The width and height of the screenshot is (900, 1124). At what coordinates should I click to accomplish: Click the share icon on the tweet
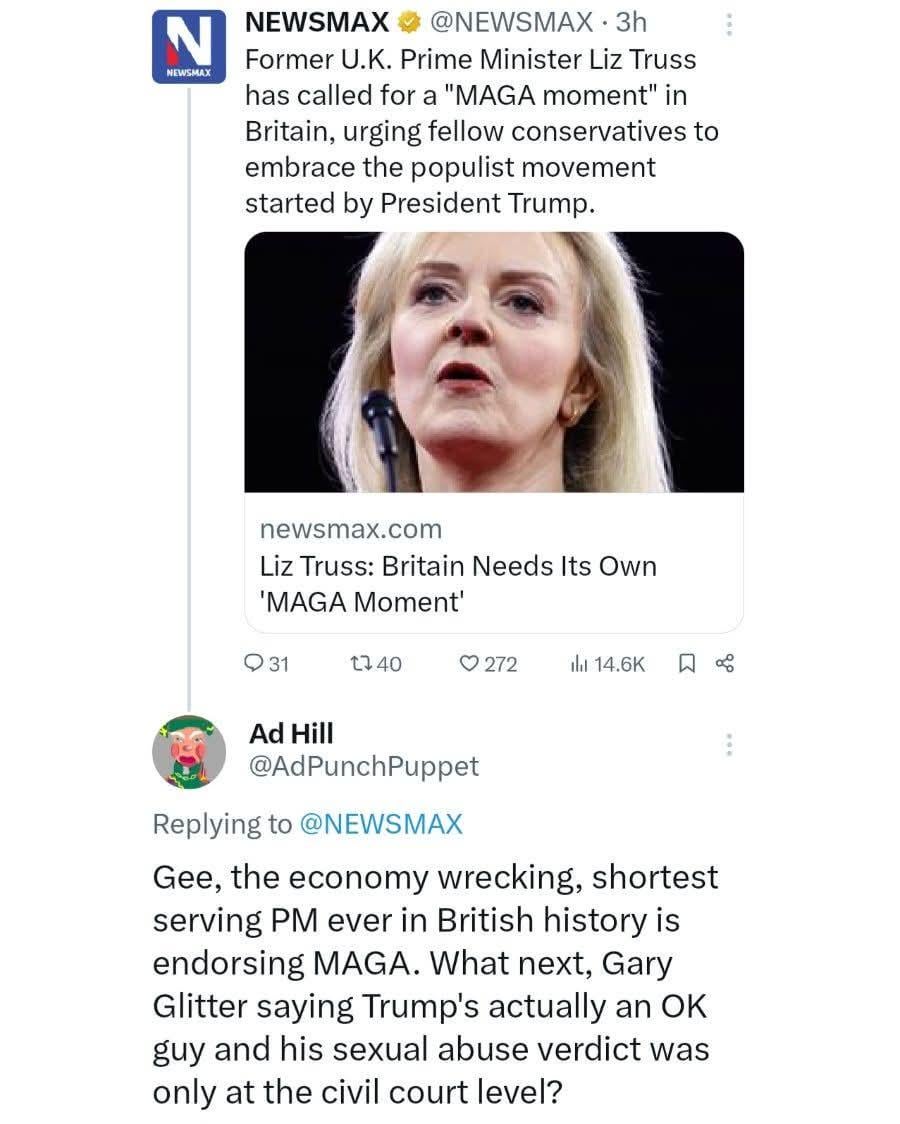tap(725, 664)
